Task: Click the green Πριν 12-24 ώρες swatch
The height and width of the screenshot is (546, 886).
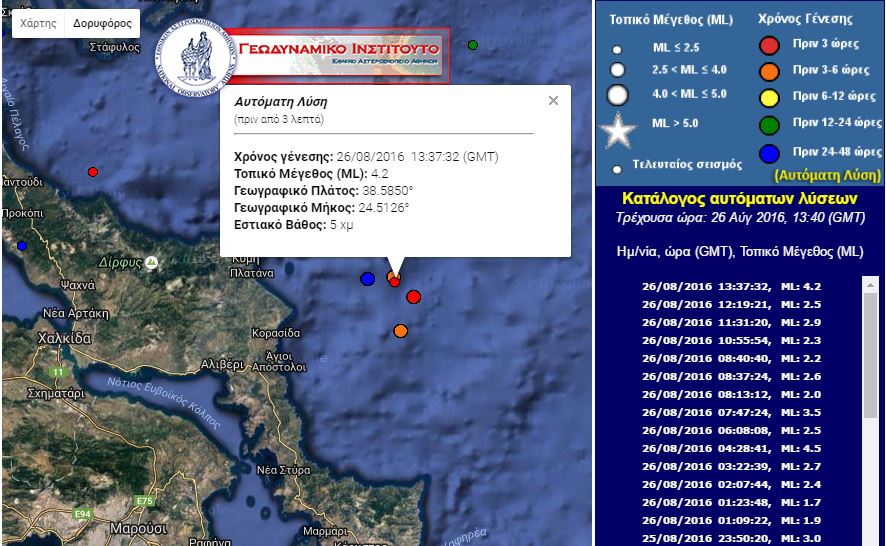Action: coord(770,124)
